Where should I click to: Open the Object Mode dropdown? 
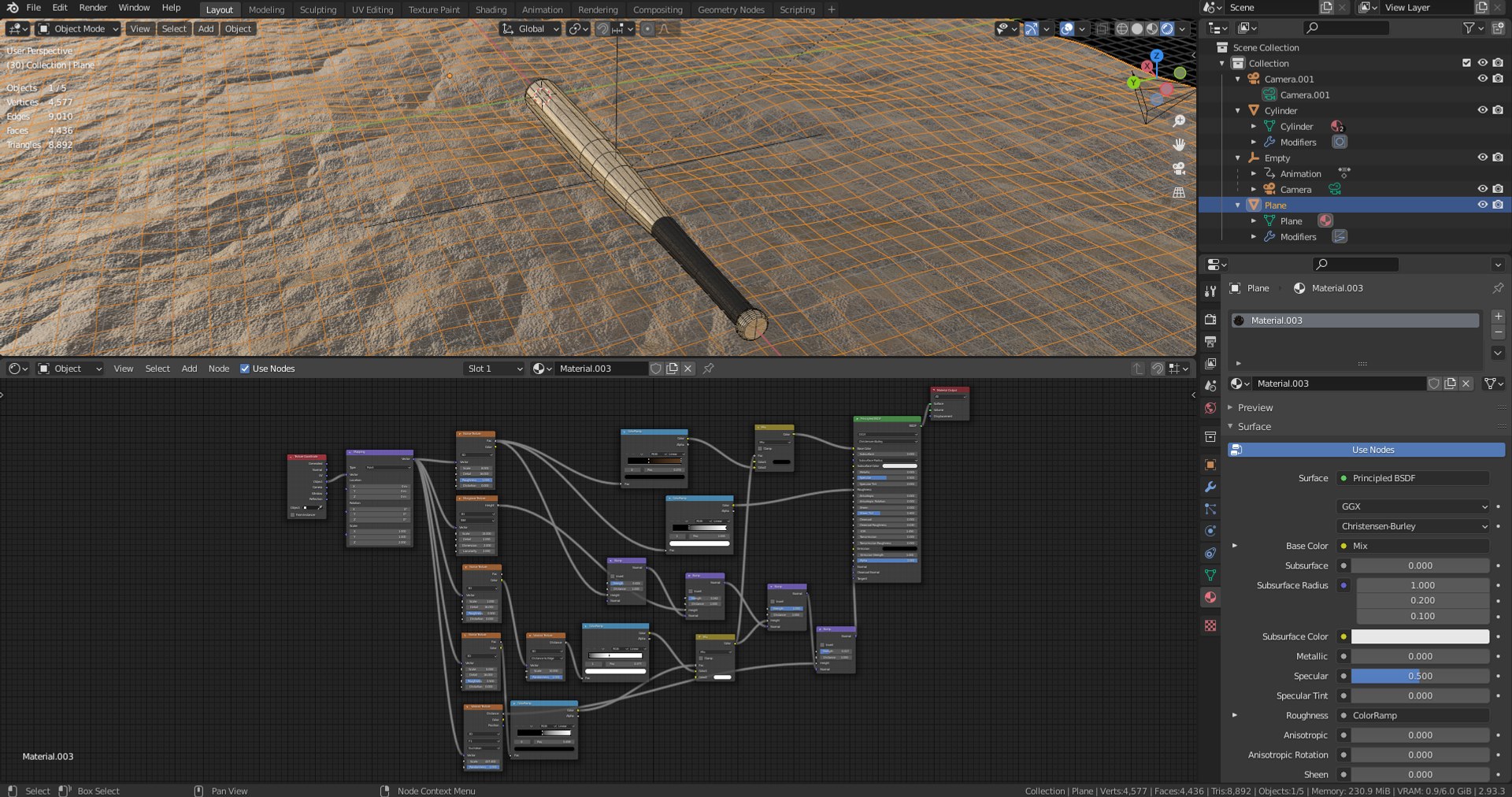79,28
